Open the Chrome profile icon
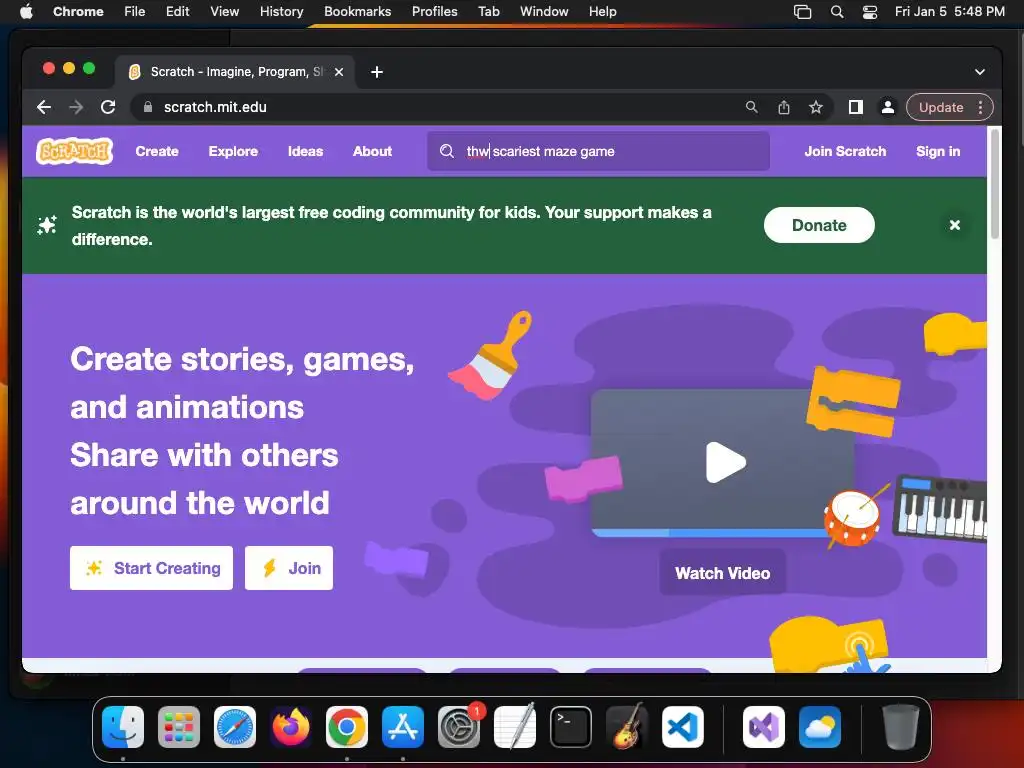 click(x=888, y=107)
